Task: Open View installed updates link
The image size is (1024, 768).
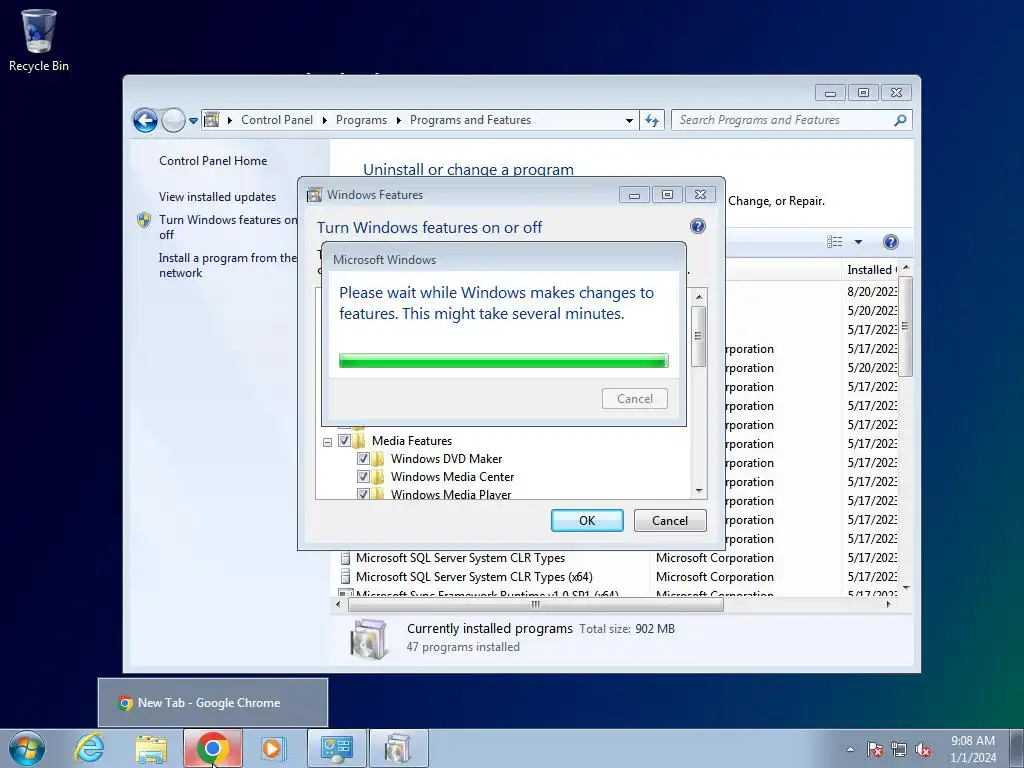Action: pos(217,197)
